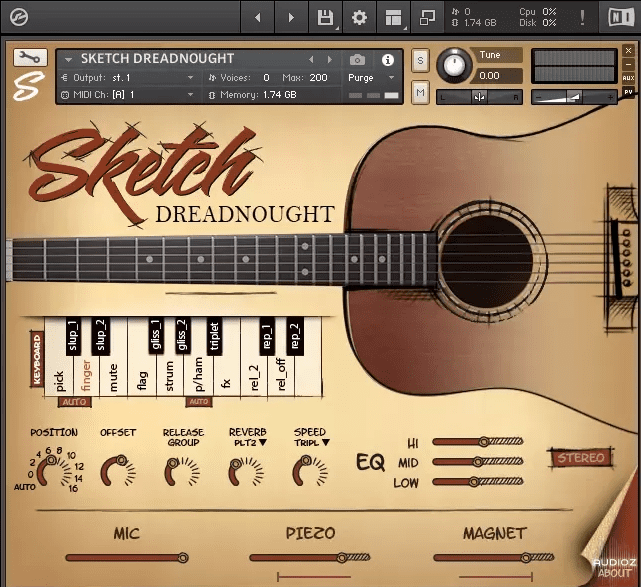Click the EQ HI slider handle
641x587 pixels.
point(484,441)
